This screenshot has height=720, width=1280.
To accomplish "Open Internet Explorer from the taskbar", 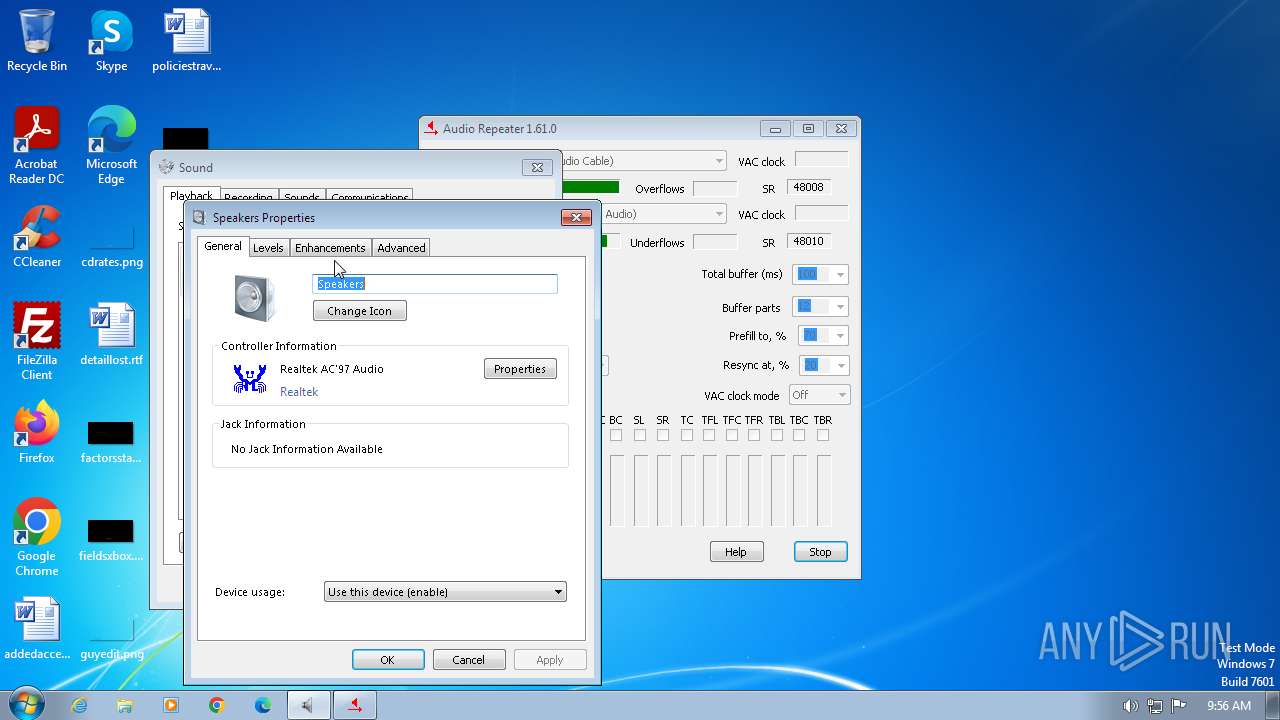I will coord(79,705).
